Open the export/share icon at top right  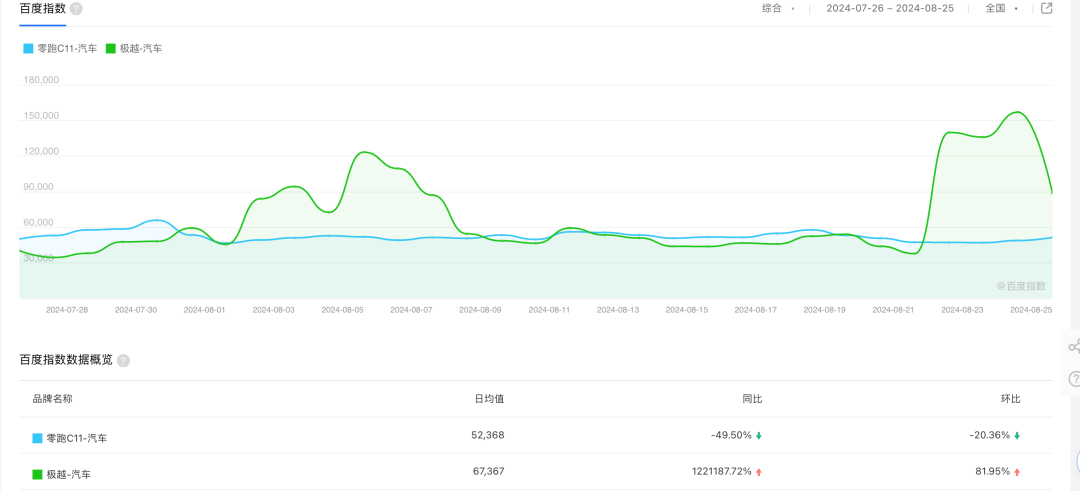click(1046, 8)
